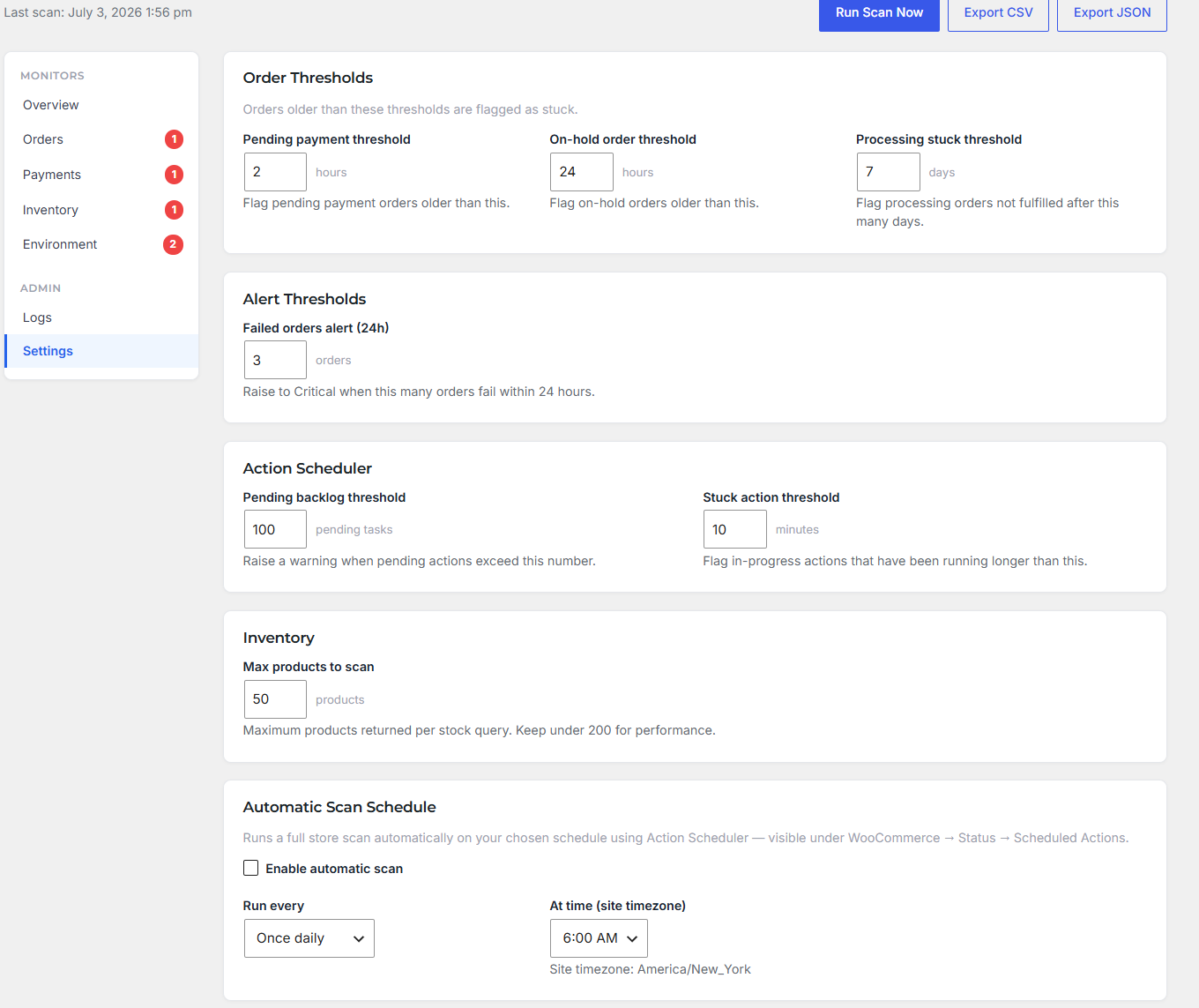Export results as JSON
Screen dimensions: 1199x1008
click(1112, 13)
